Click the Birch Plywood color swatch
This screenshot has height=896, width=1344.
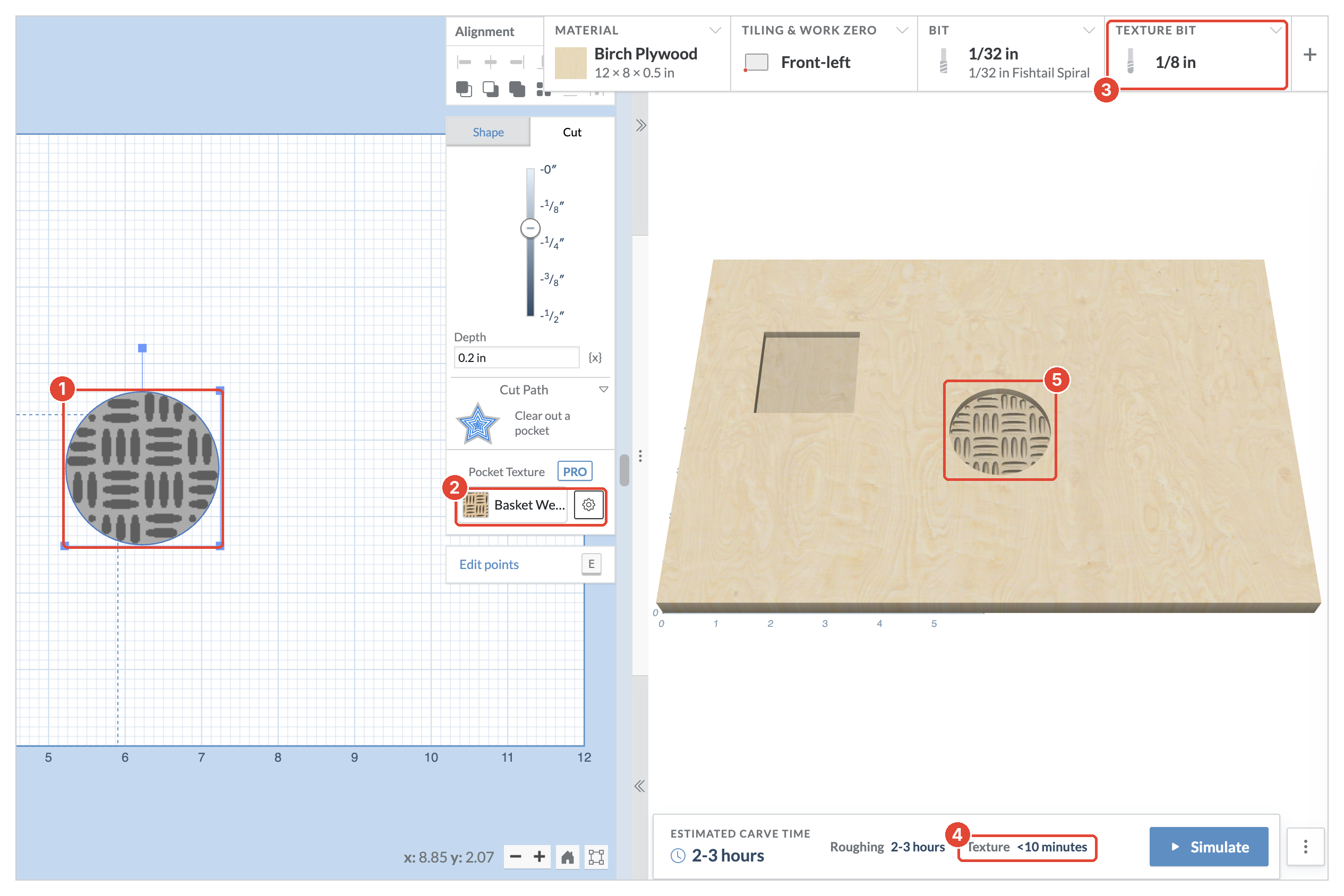pyautogui.click(x=570, y=63)
